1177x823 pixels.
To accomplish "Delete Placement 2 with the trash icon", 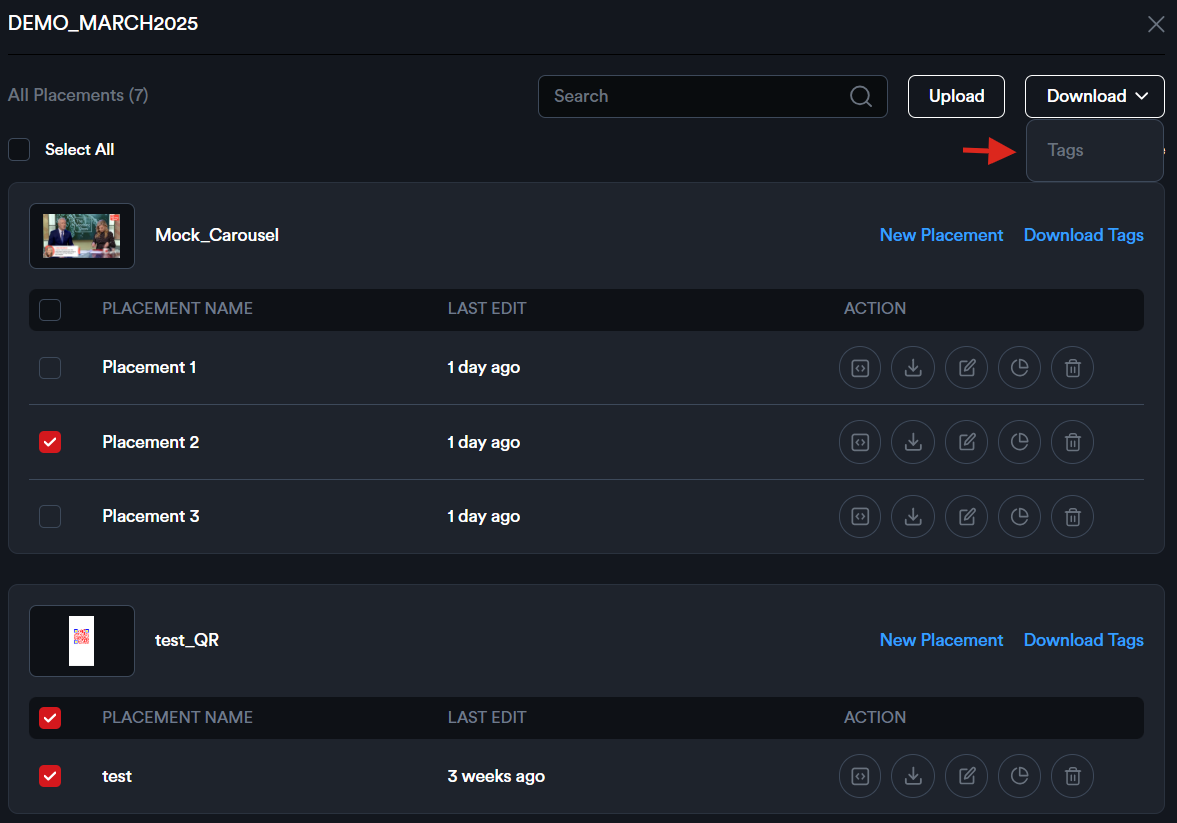I will click(x=1072, y=442).
